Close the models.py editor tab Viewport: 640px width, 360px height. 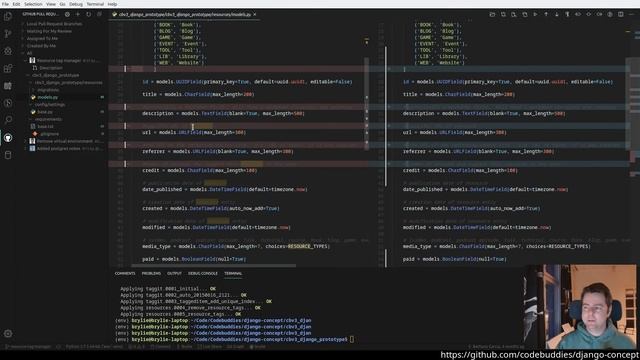(x=255, y=14)
